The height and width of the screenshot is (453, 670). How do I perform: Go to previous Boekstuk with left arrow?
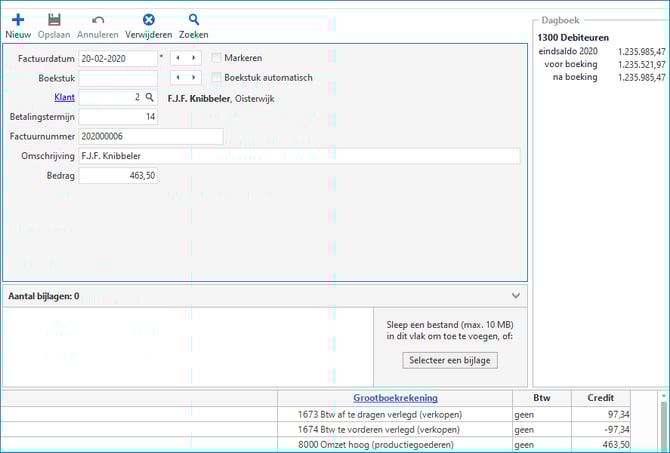pyautogui.click(x=178, y=78)
